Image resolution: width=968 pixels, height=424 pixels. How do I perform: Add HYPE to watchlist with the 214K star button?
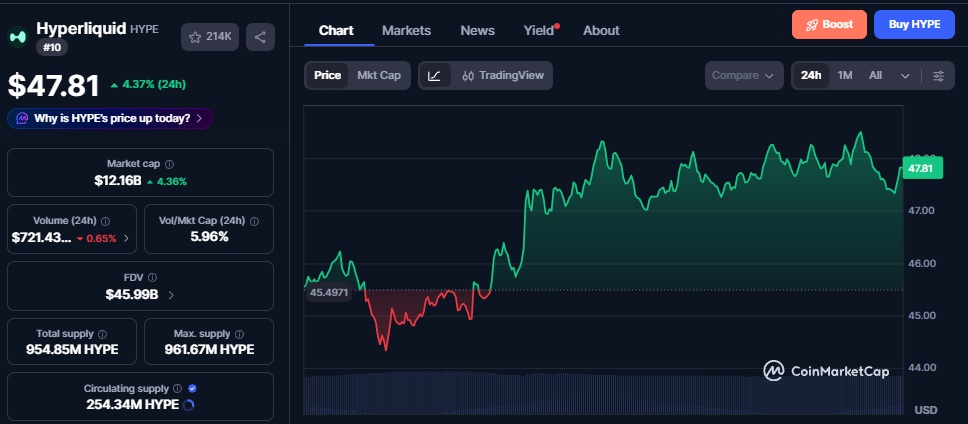point(210,37)
